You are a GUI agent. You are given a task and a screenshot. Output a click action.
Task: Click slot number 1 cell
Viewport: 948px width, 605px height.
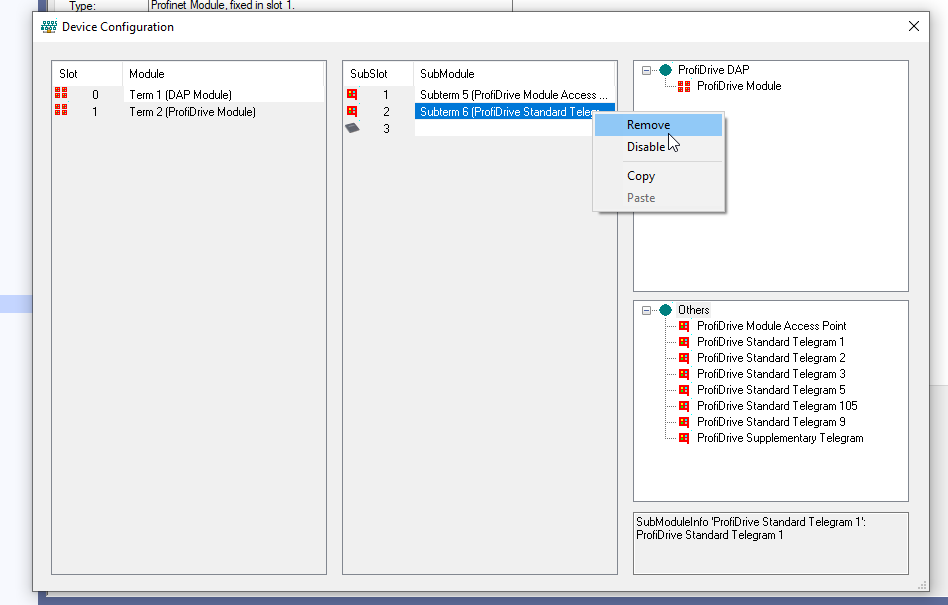pyautogui.click(x=95, y=112)
